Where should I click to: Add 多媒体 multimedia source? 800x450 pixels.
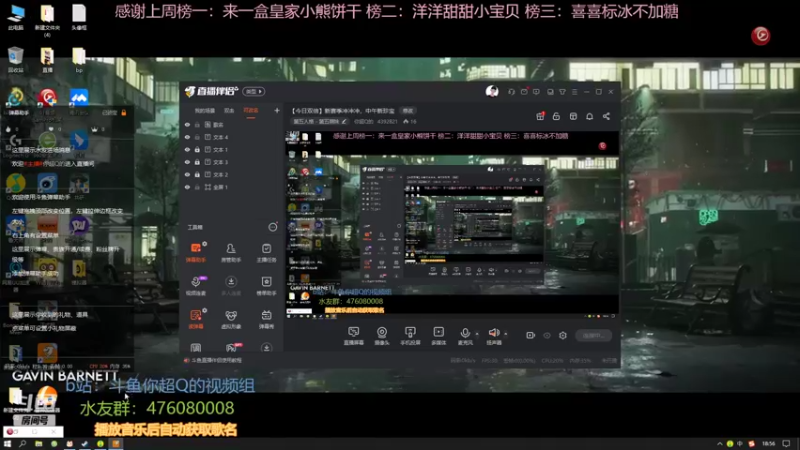pyautogui.click(x=438, y=336)
